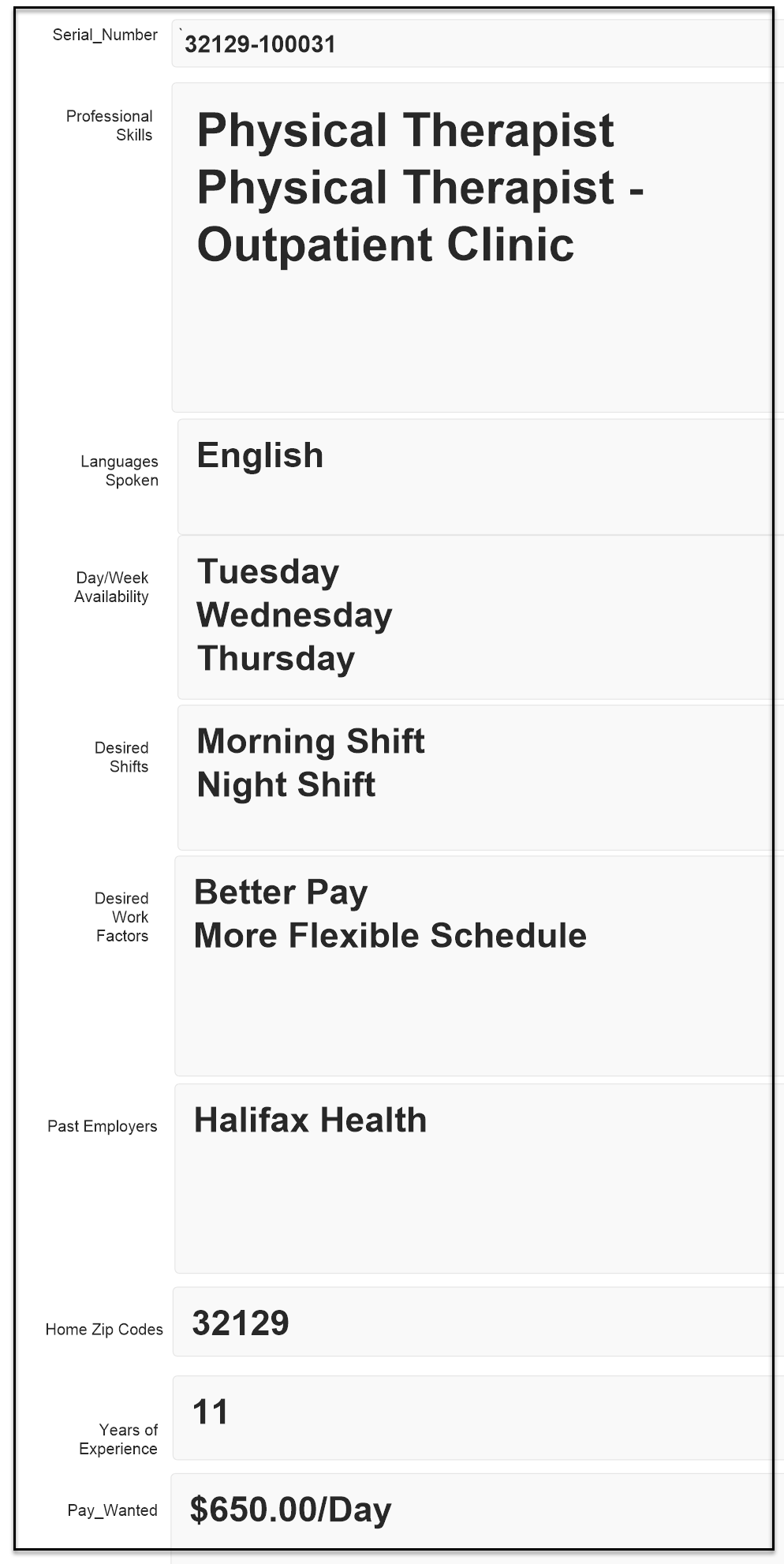This screenshot has height=1564, width=784.
Task: Click the Pay_Wanted label
Action: click(113, 1510)
